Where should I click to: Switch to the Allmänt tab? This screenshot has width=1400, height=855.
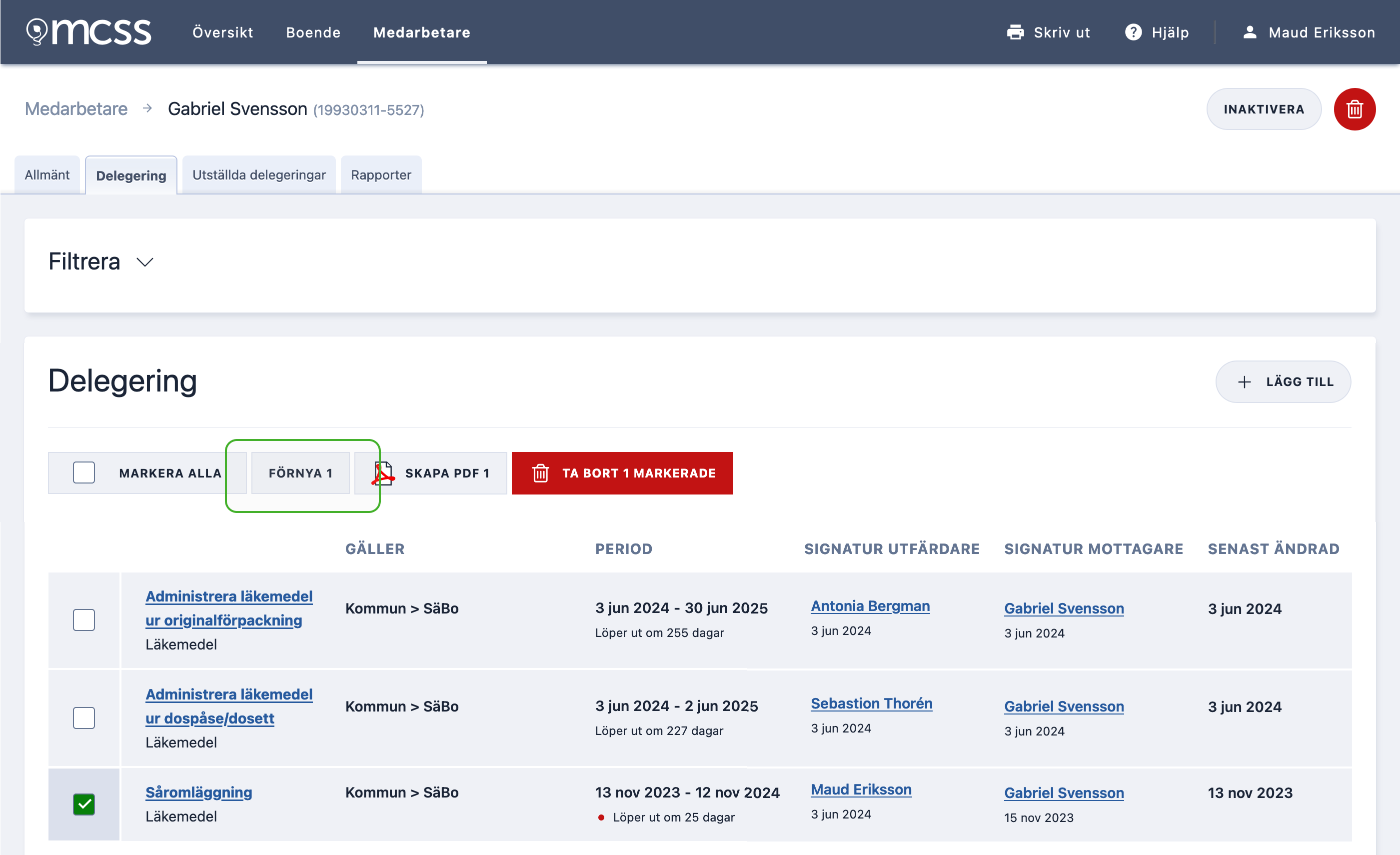pyautogui.click(x=47, y=175)
